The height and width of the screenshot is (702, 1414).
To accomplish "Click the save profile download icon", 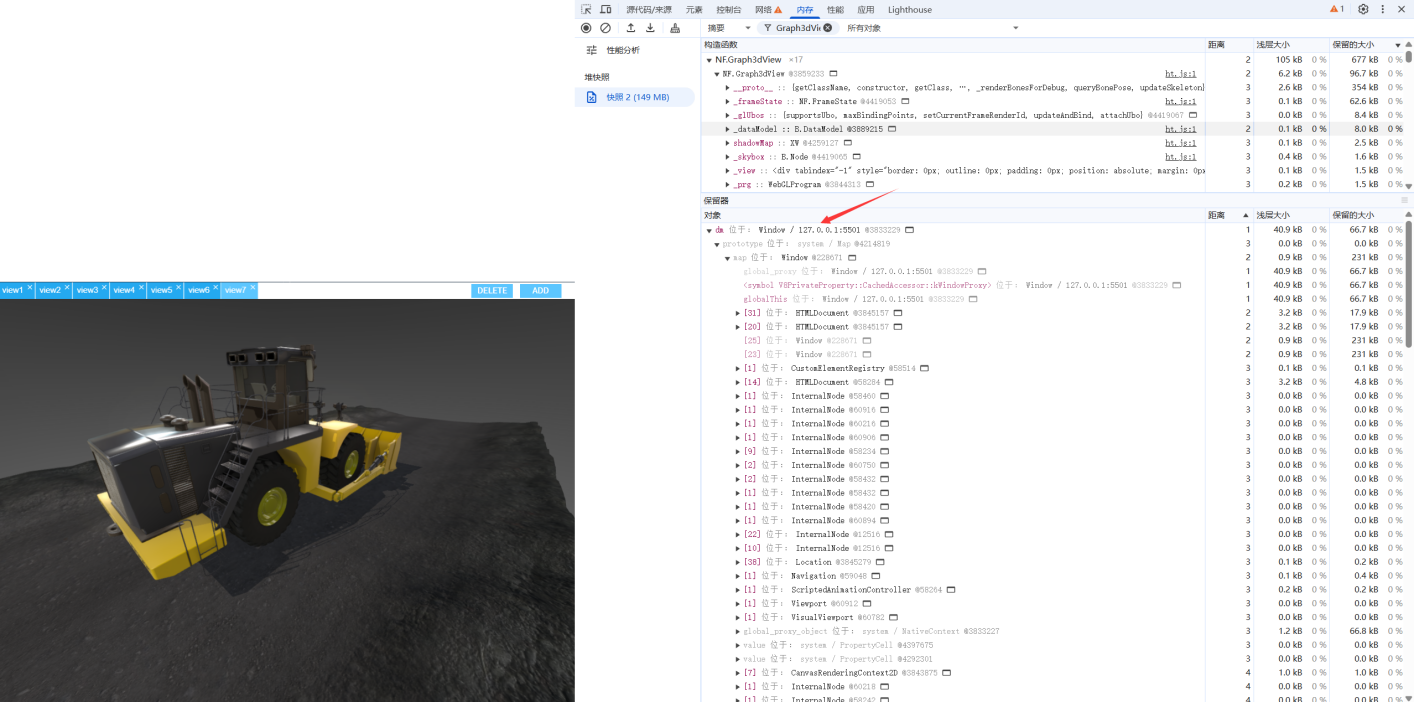I will click(650, 28).
